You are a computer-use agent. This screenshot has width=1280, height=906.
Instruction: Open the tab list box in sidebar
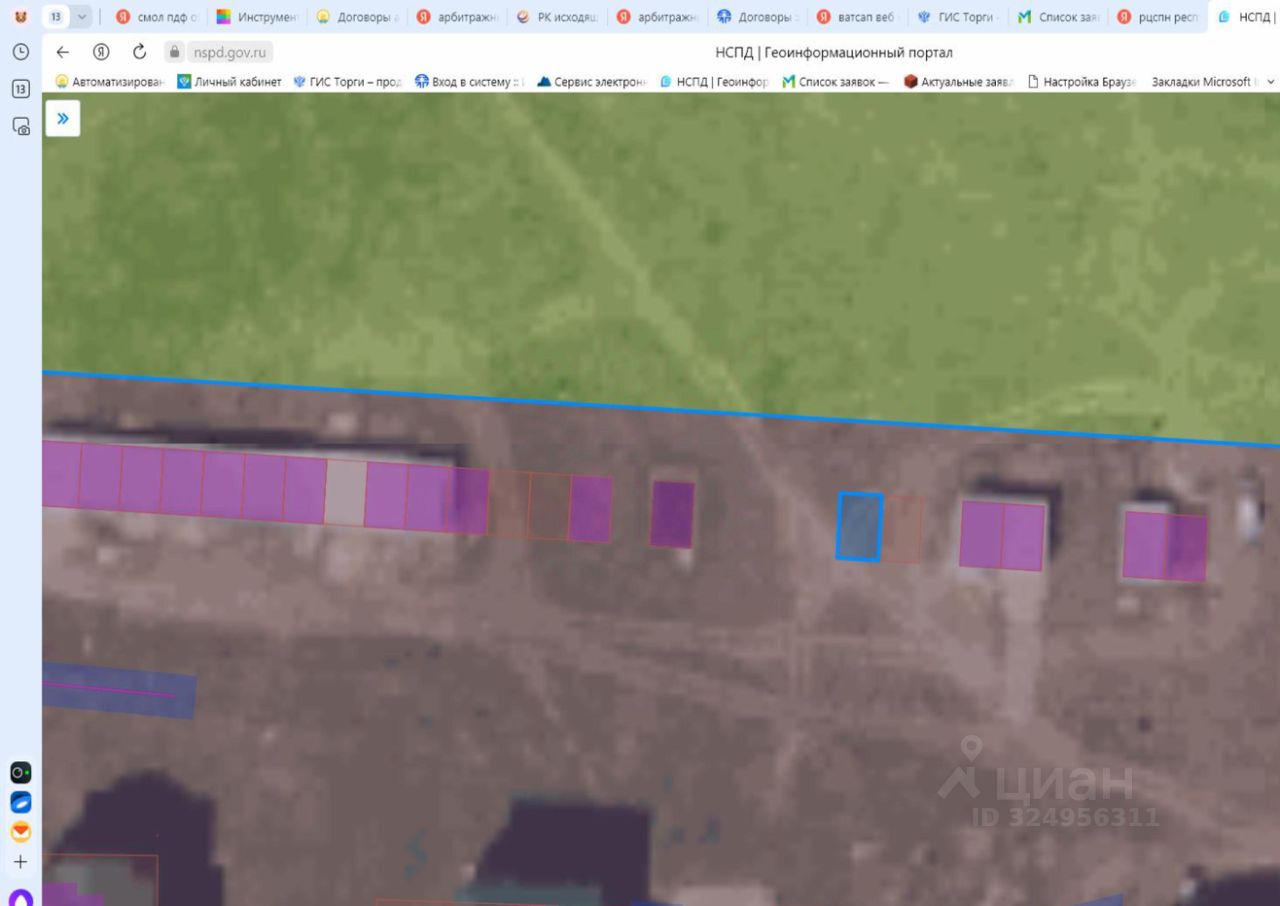(21, 89)
